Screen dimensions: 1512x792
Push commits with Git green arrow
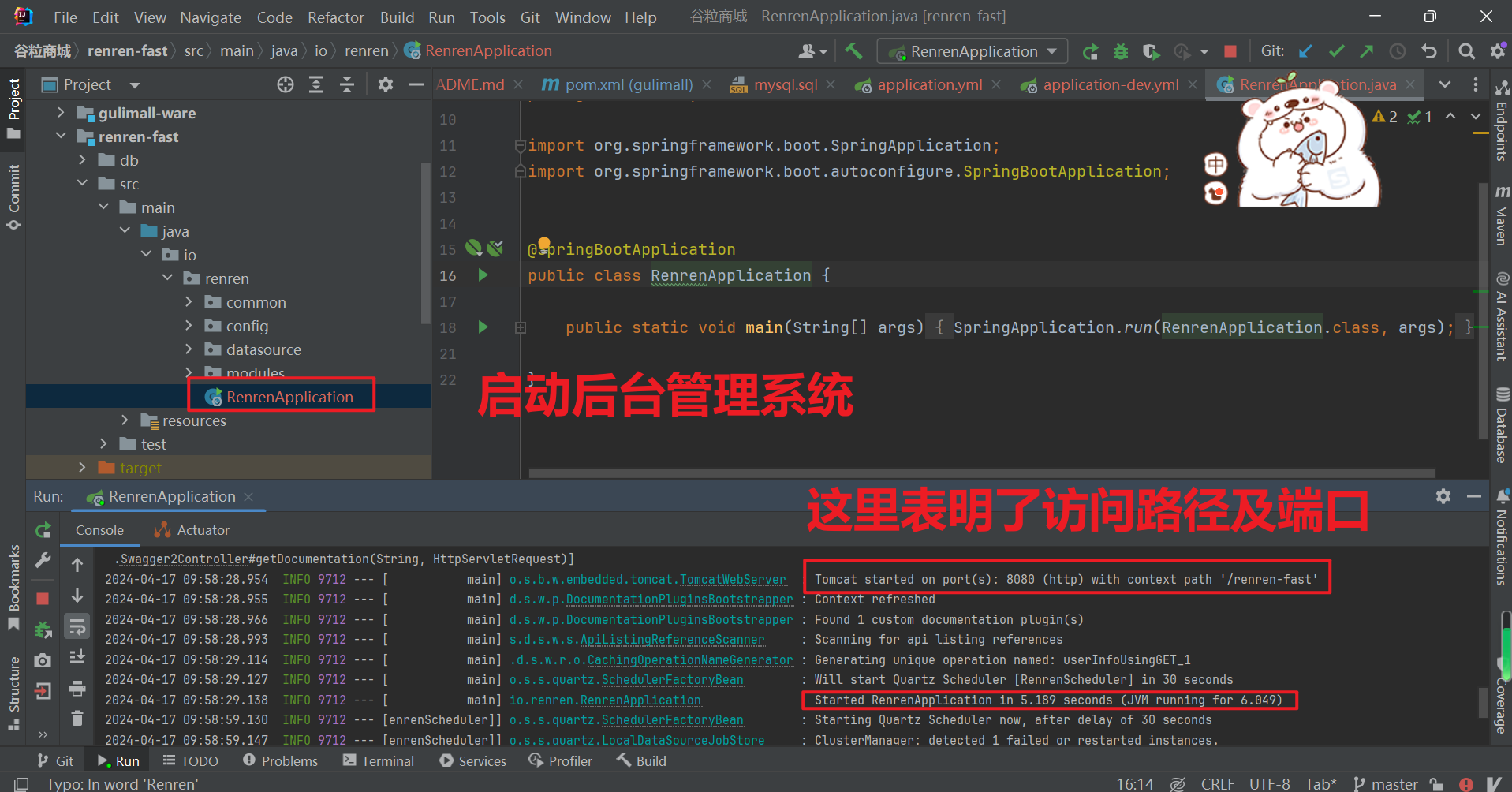[1366, 51]
